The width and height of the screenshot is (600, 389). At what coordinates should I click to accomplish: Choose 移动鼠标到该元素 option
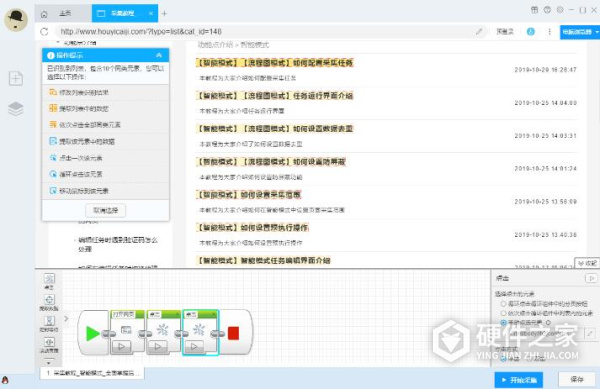105,190
